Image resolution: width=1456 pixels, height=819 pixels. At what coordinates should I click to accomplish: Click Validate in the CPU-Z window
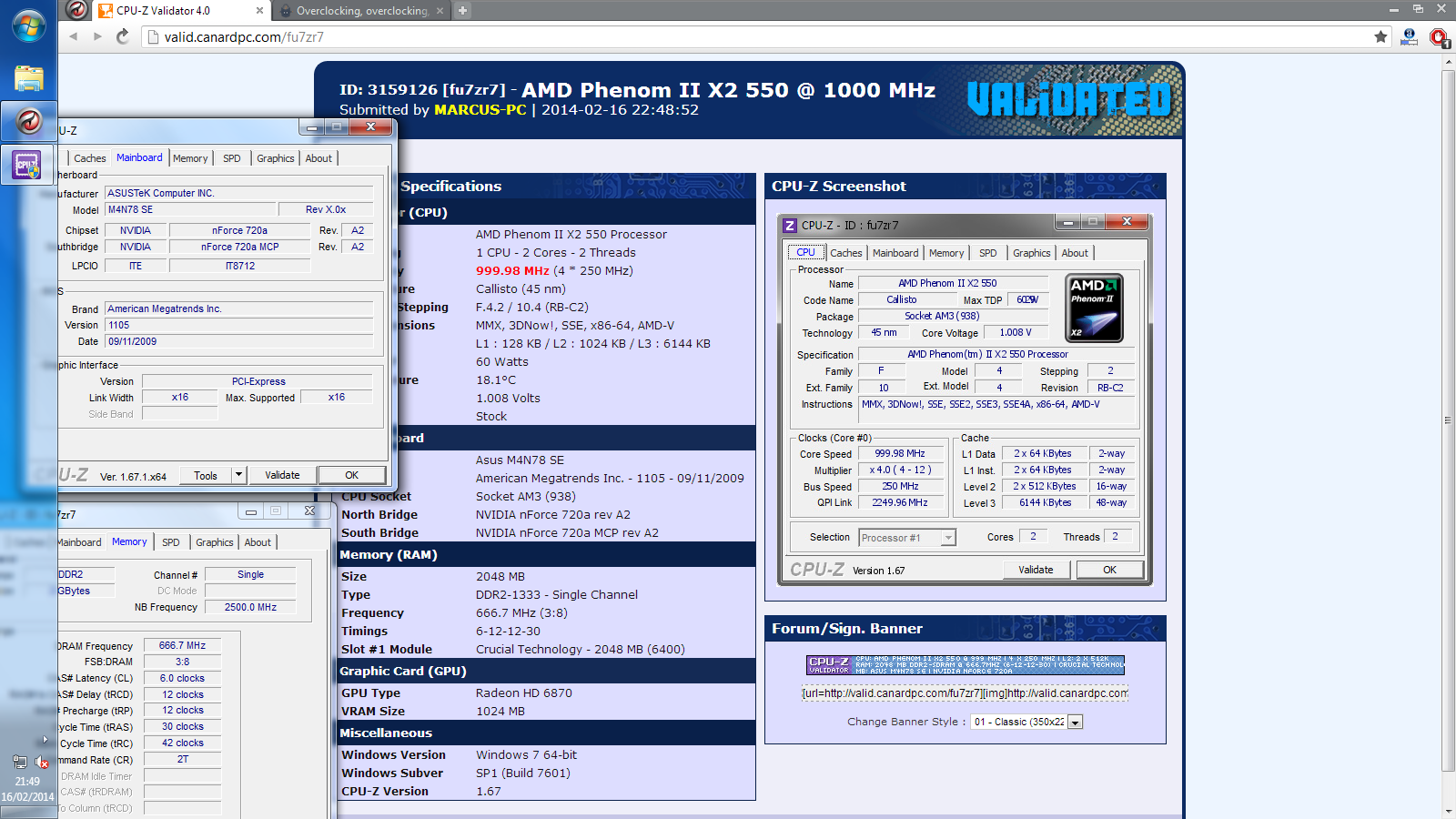[x=282, y=475]
